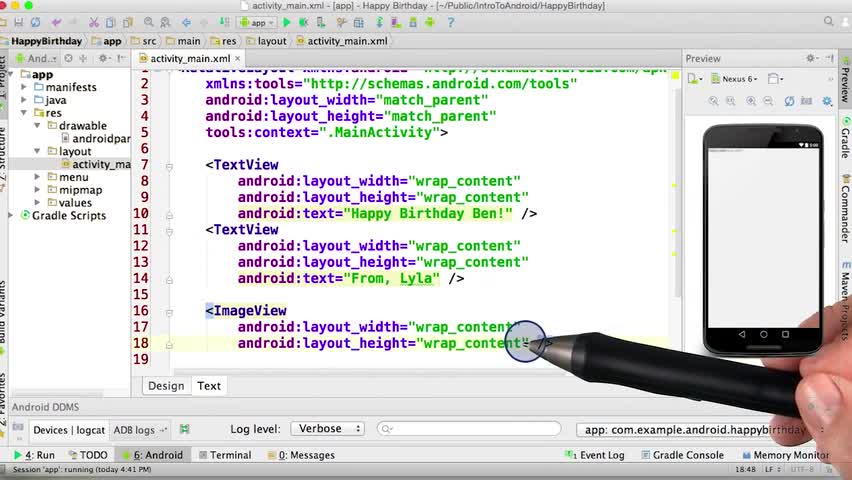Expand Gradle Scripts node
Image resolution: width=852 pixels, height=480 pixels.
pos(11,216)
